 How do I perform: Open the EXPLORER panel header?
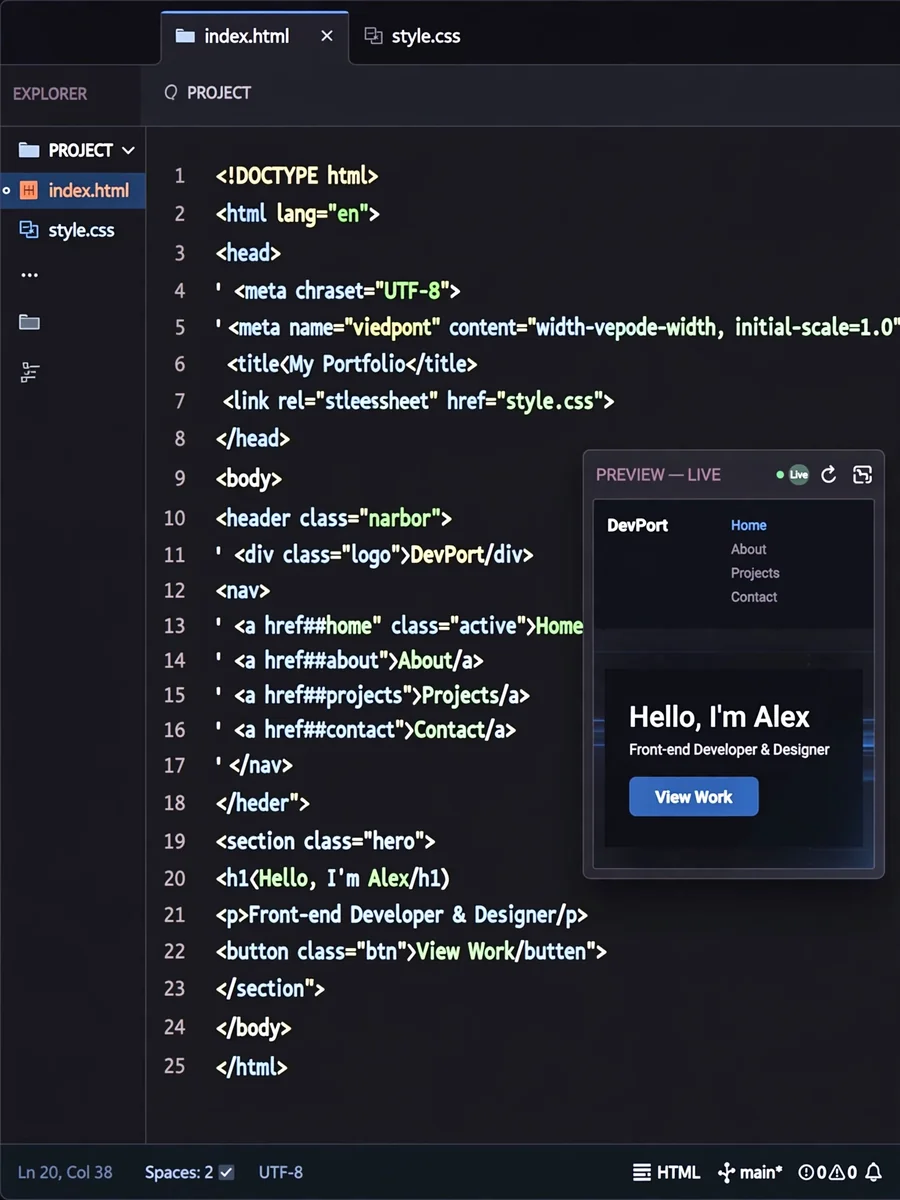point(50,94)
